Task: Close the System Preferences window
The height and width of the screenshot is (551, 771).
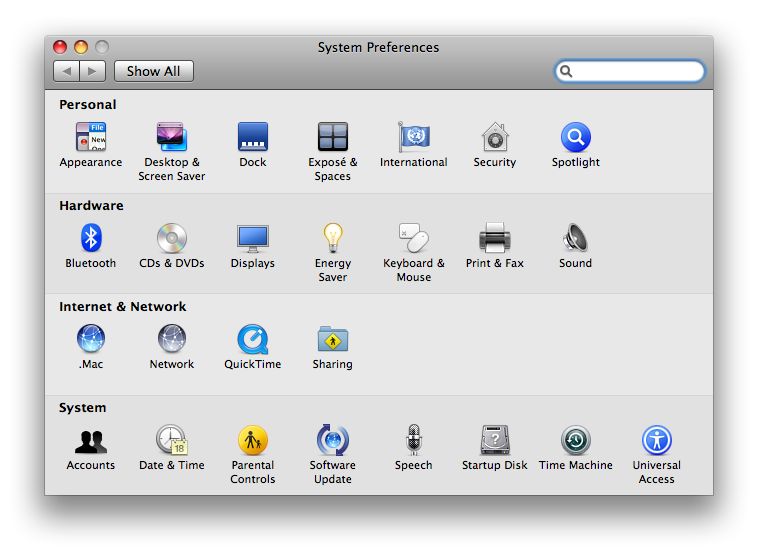Action: tap(60, 47)
